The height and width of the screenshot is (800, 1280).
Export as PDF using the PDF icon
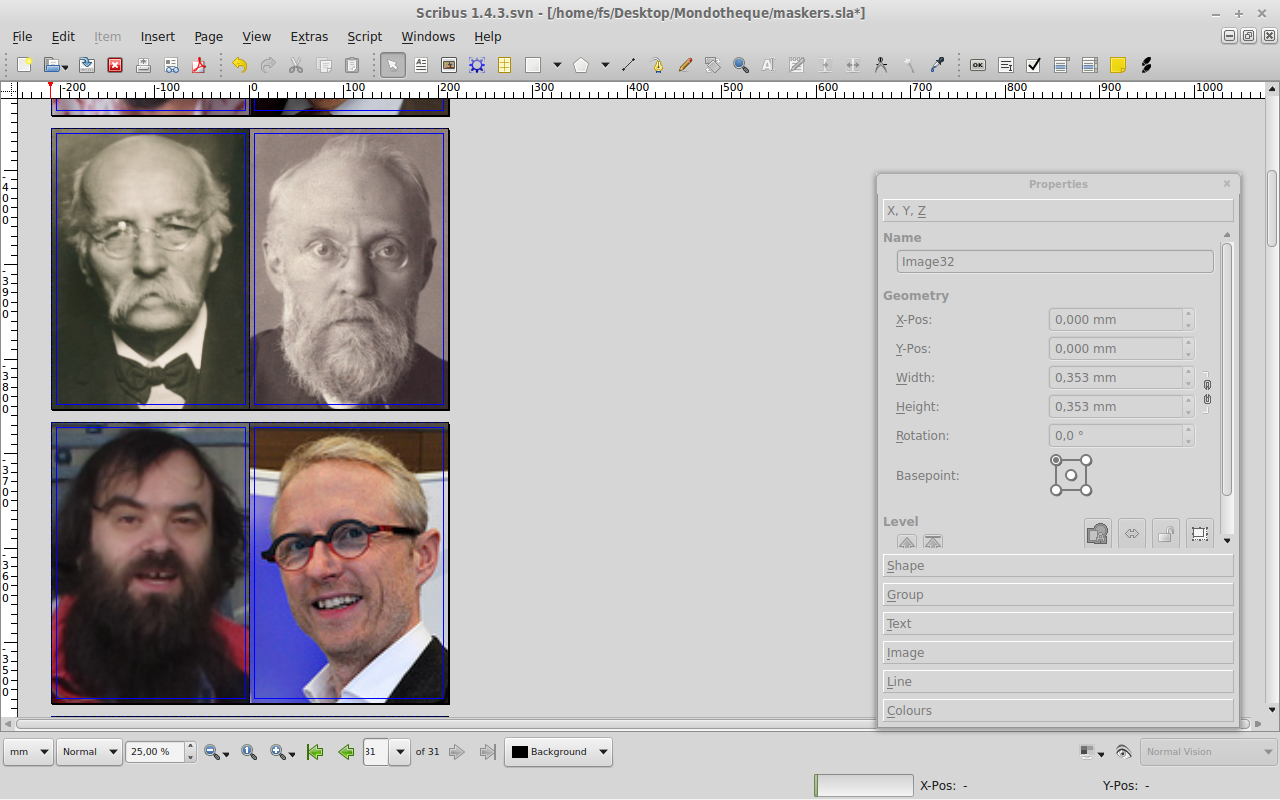199,65
